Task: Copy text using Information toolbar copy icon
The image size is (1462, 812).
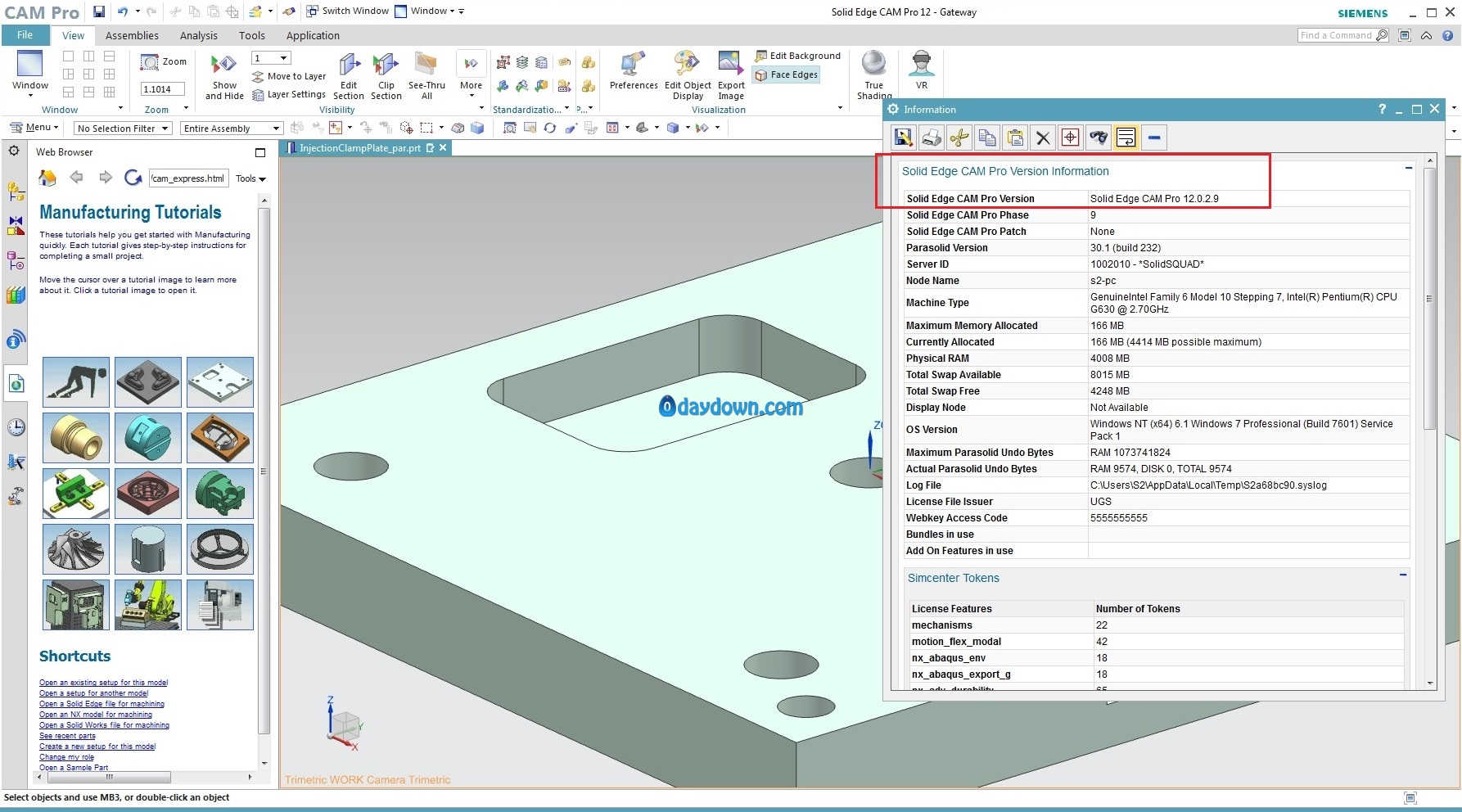Action: (x=987, y=138)
